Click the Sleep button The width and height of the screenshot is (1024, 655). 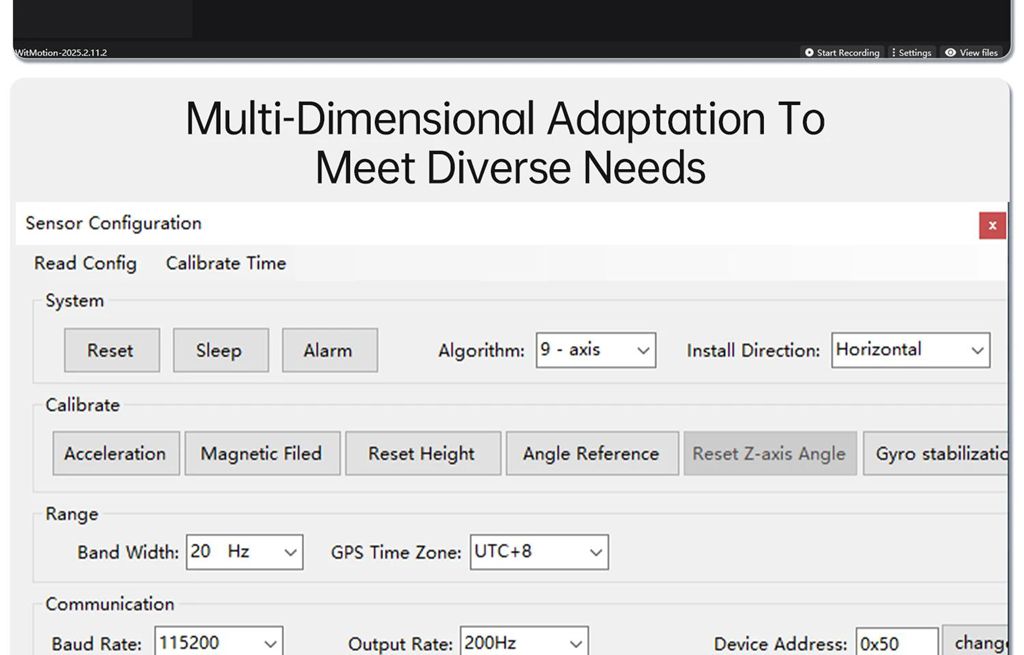(219, 350)
